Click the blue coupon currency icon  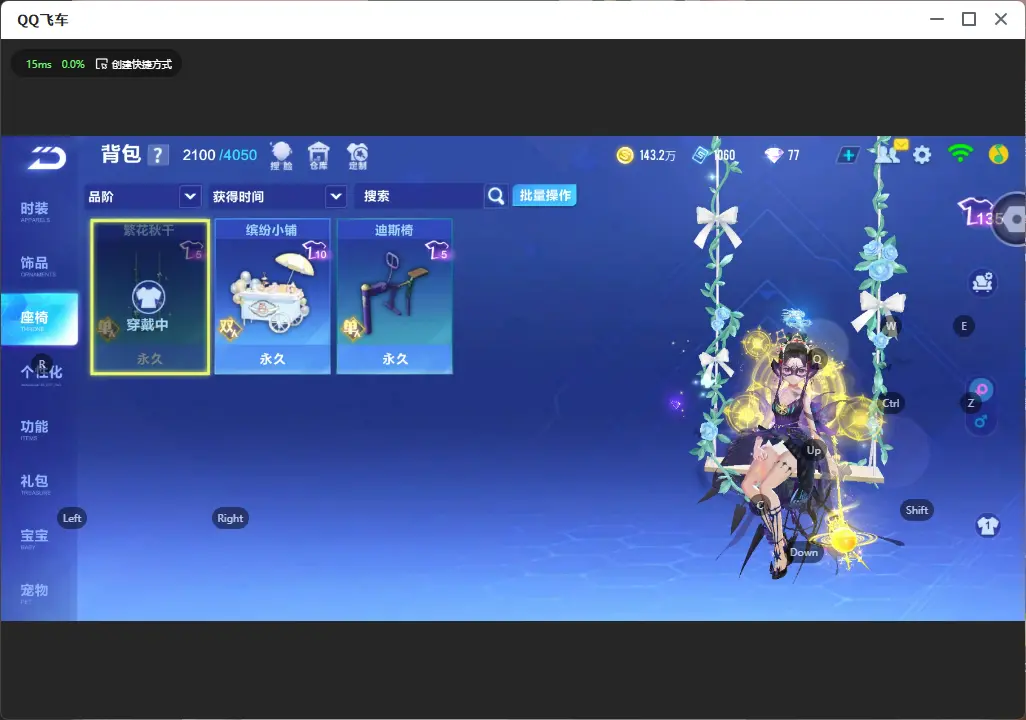tap(700, 155)
